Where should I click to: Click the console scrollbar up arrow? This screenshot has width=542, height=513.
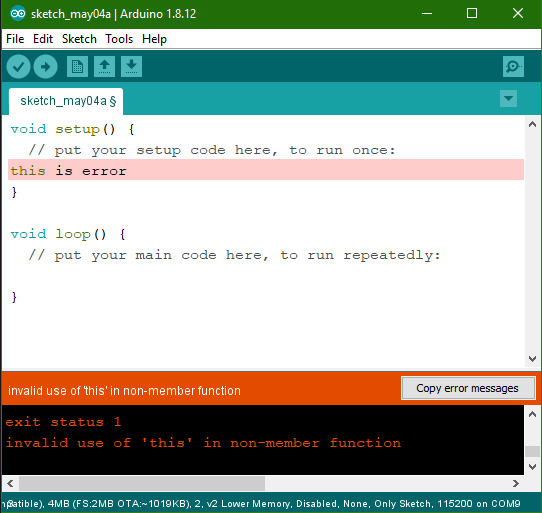point(533,414)
